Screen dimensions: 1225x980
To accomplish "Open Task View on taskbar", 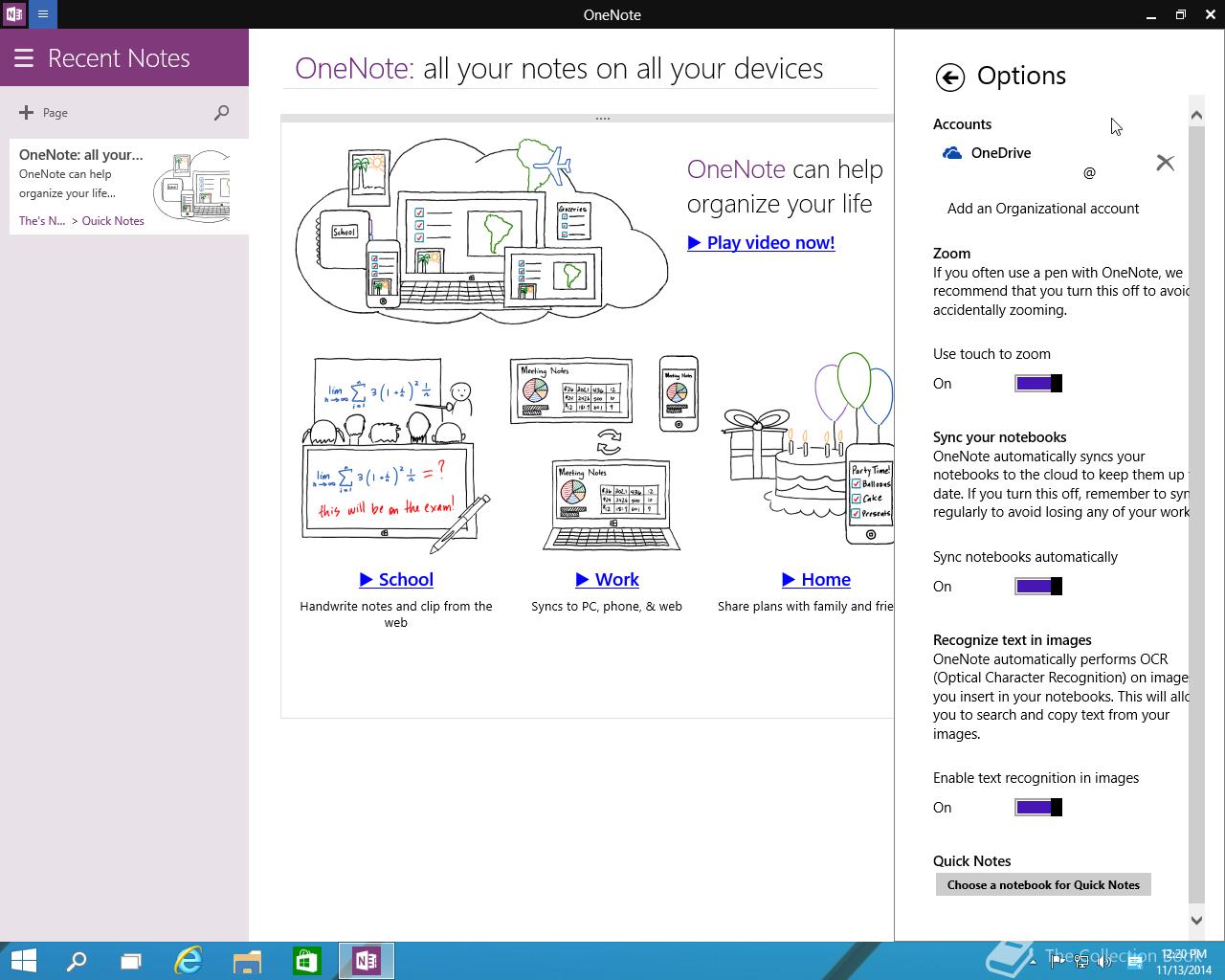I will tap(131, 961).
